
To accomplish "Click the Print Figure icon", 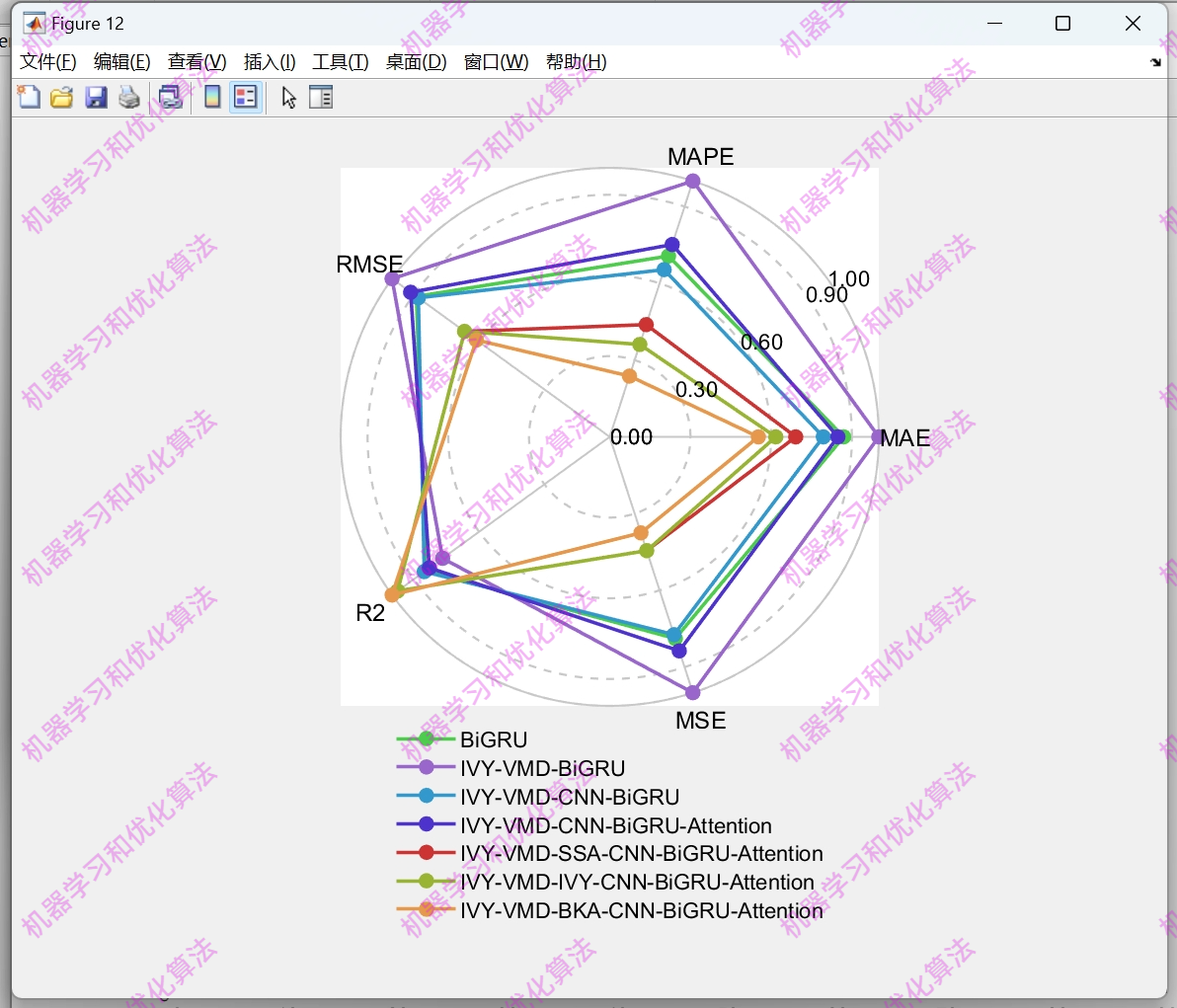I will coord(129,97).
